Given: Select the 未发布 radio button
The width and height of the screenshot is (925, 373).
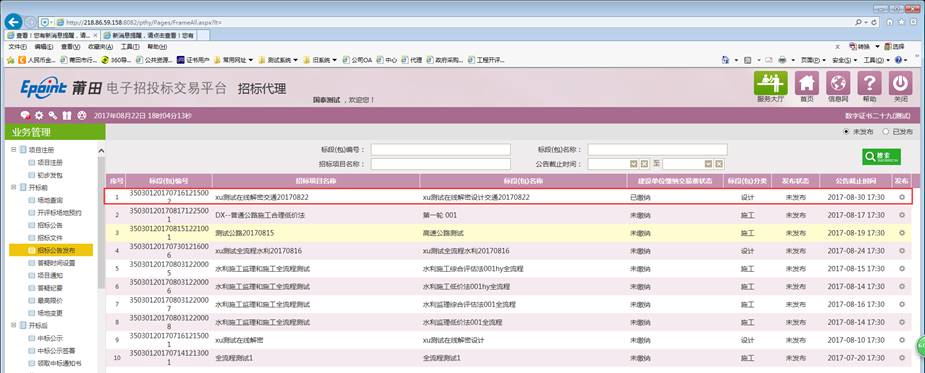Looking at the screenshot, I should coord(847,132).
